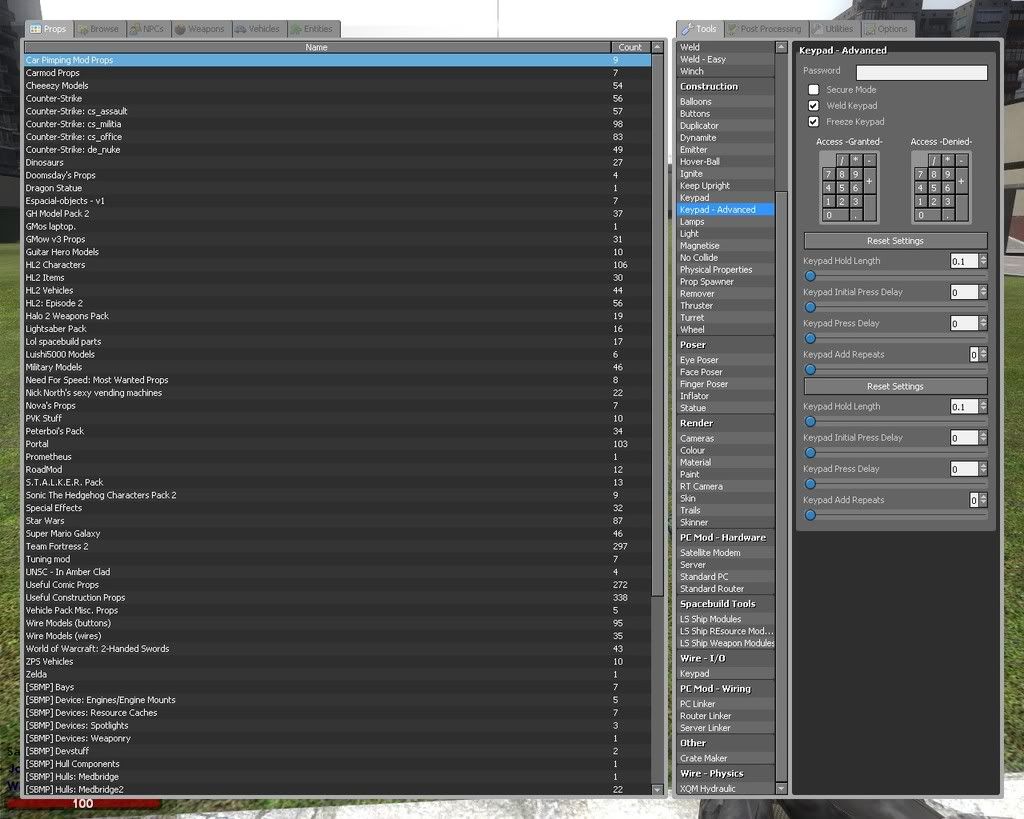Disable the Freeze Keypad checkbox
This screenshot has width=1024, height=819.
[814, 122]
